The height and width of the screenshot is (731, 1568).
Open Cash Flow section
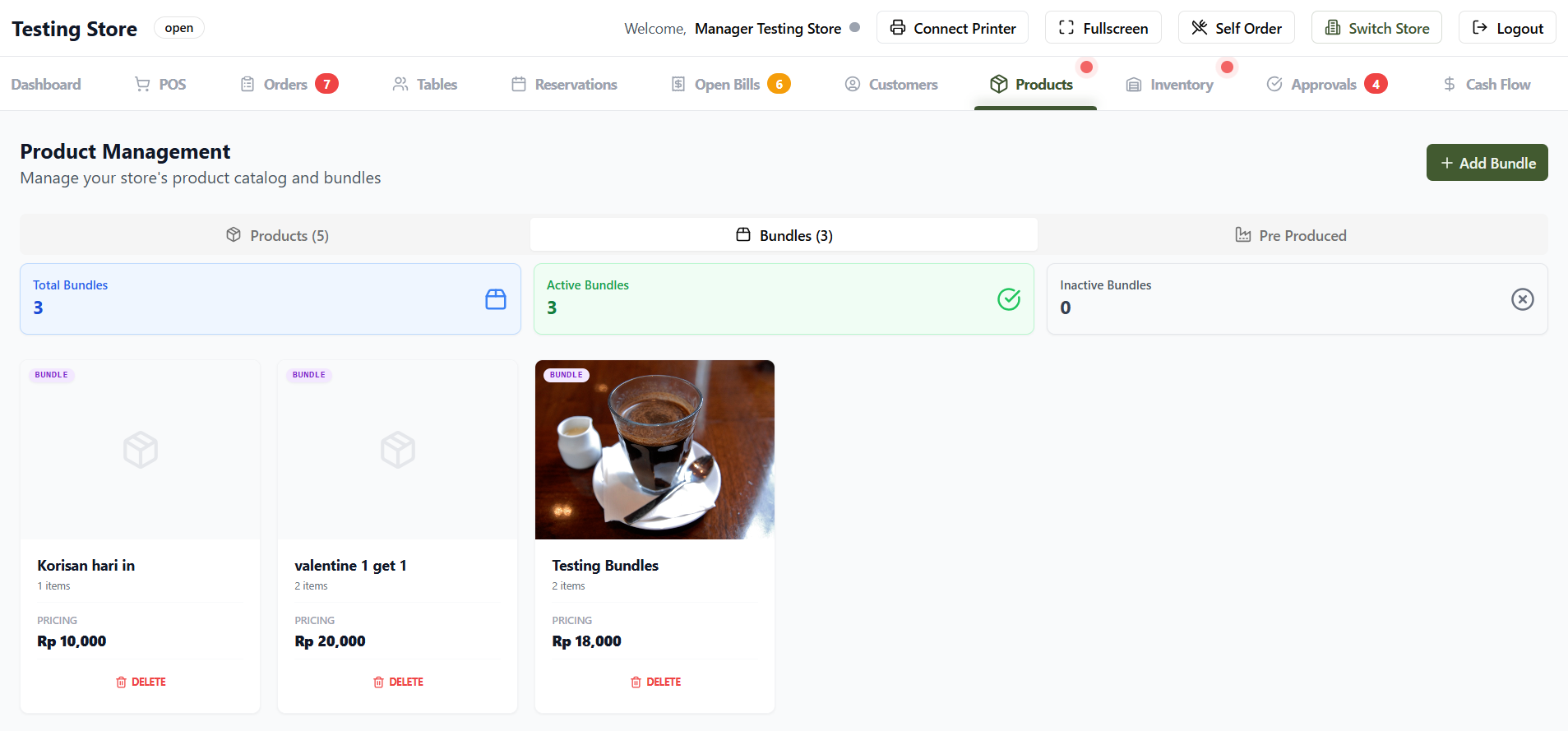coord(1487,85)
